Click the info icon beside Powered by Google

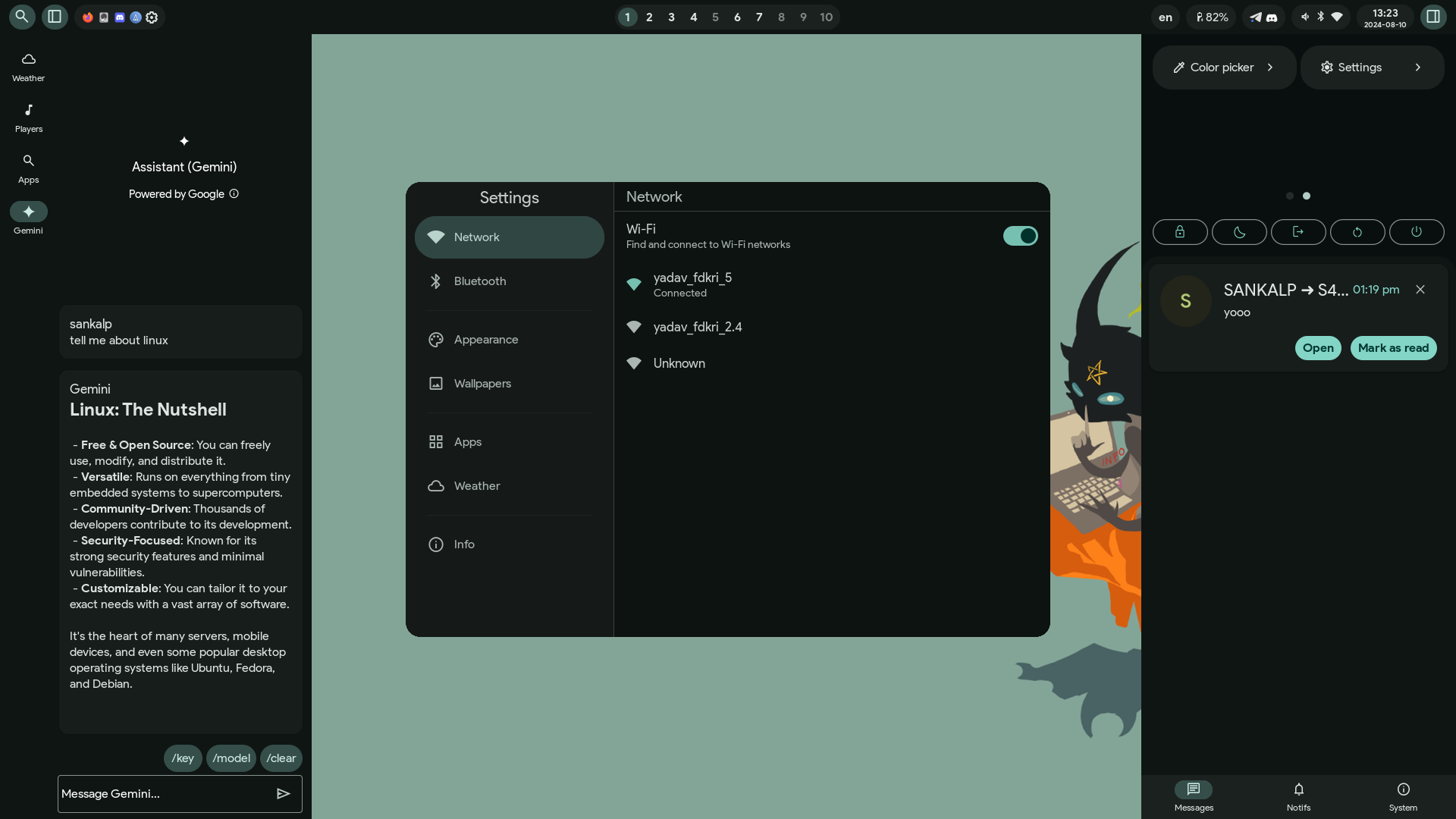coord(234,193)
